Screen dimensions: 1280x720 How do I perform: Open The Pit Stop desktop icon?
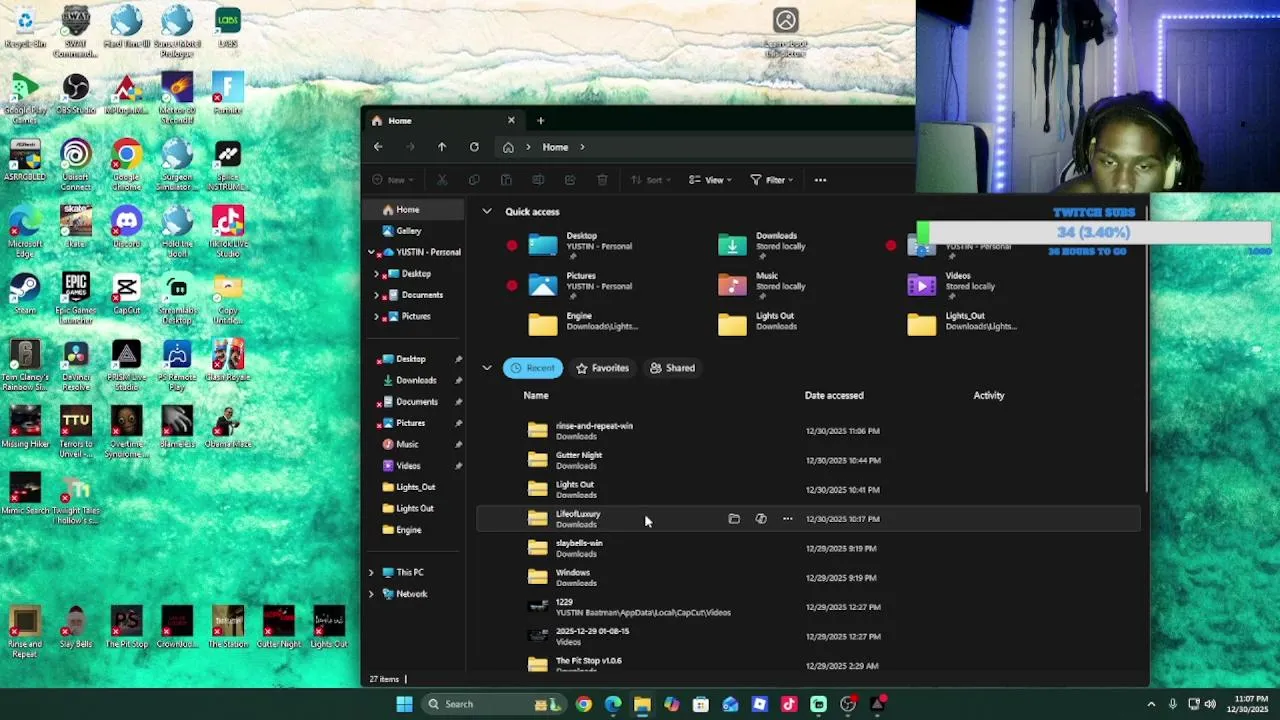point(126,627)
